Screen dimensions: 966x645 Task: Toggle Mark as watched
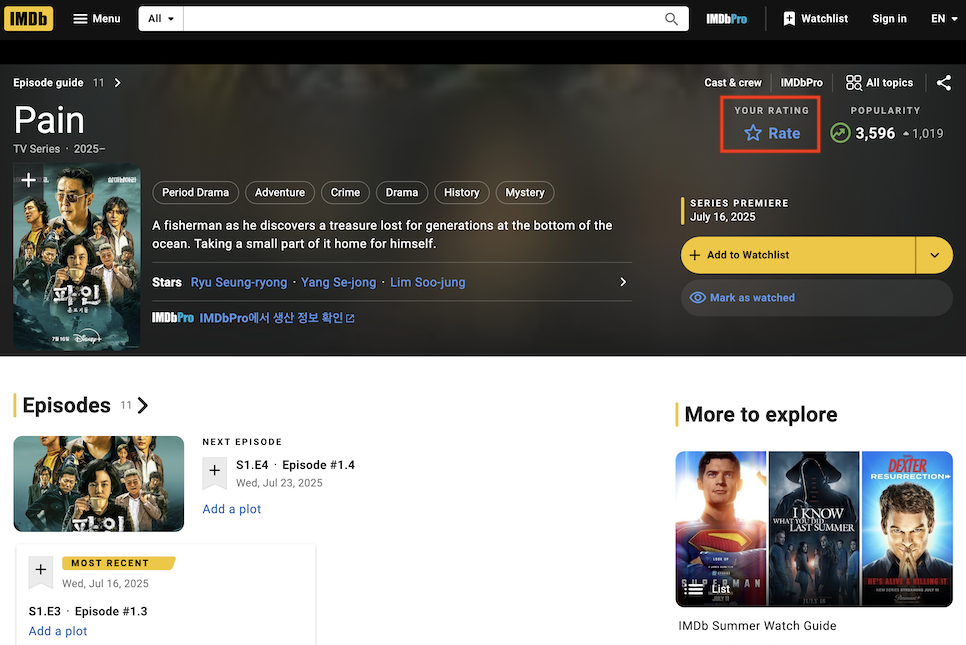pyautogui.click(x=817, y=298)
